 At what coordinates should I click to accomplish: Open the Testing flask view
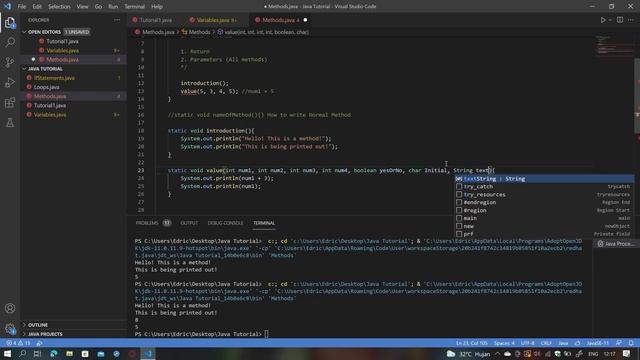tap(10, 122)
